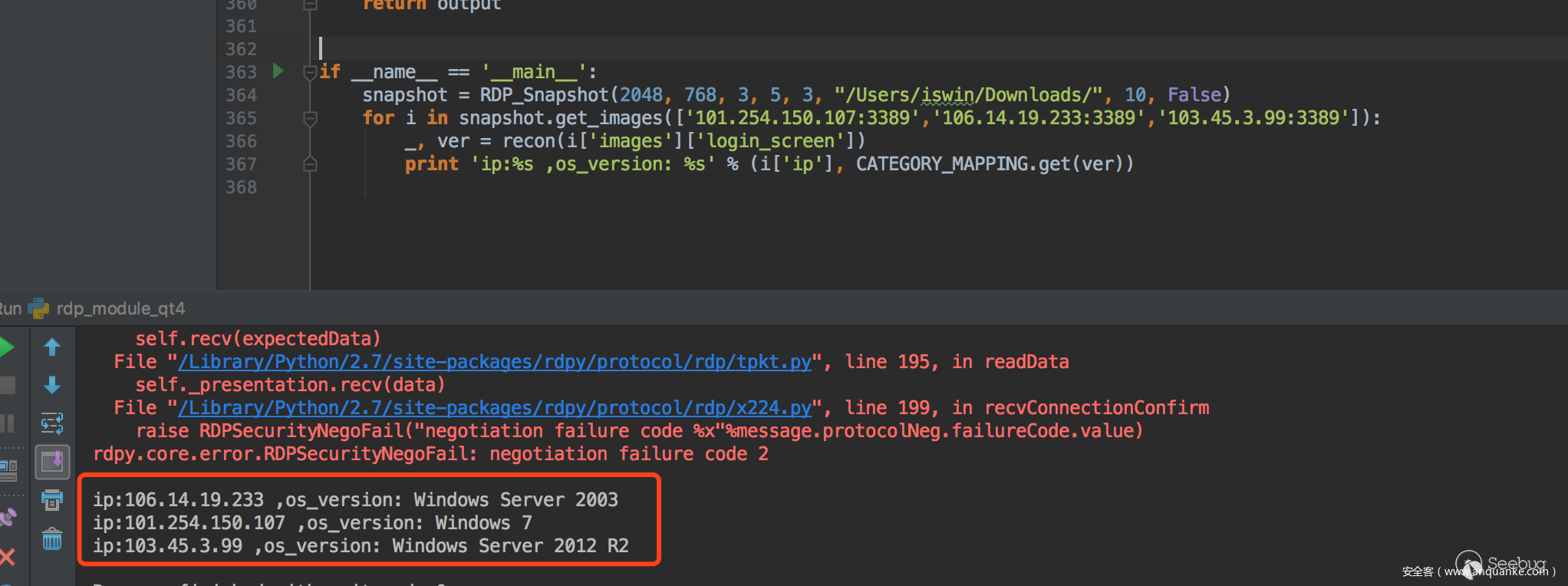Screen dimensions: 1568x586
Task: Click the green run gutter arrow on line 363
Action: pyautogui.click(x=278, y=71)
